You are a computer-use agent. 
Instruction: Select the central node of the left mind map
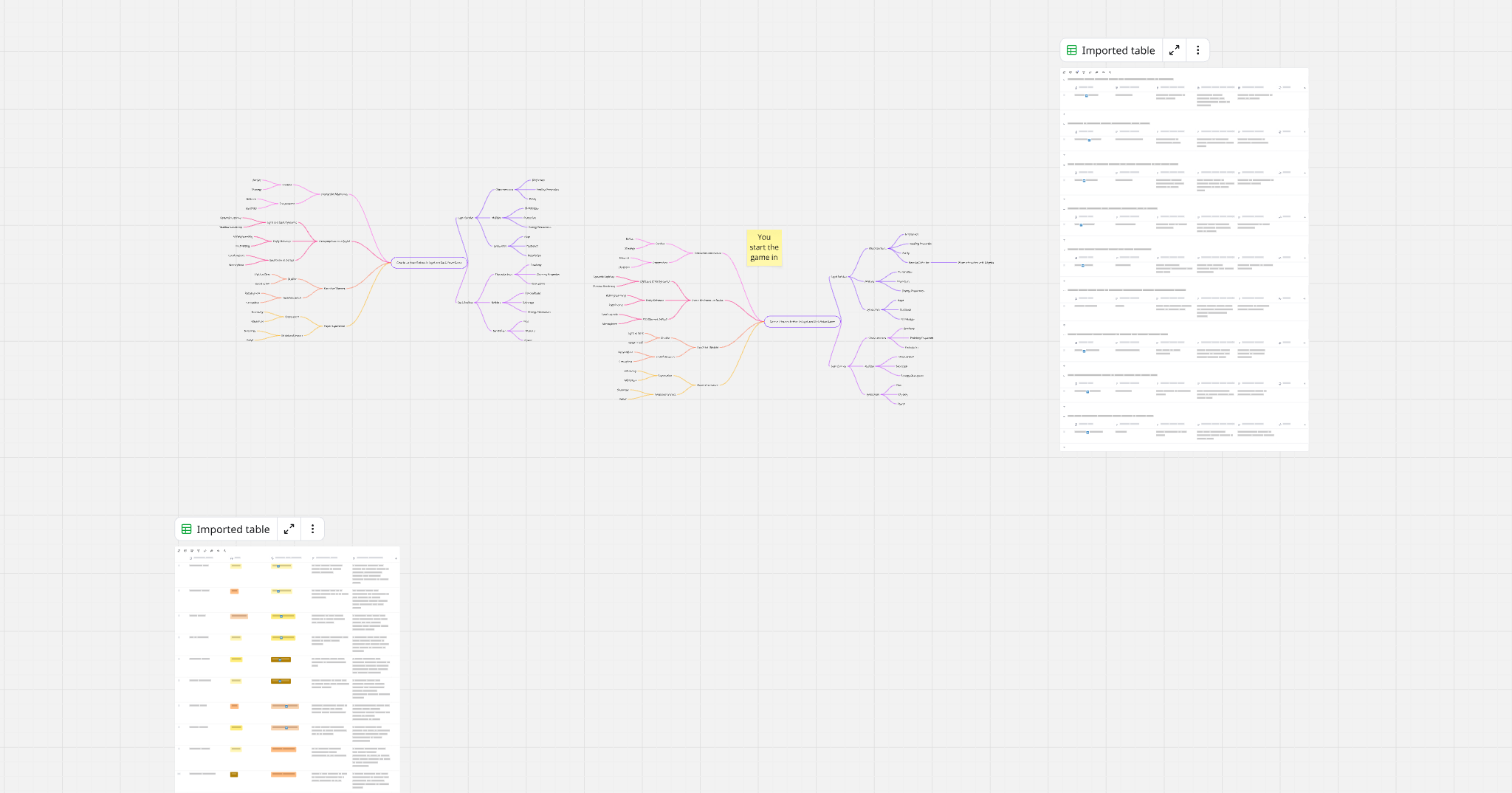pyautogui.click(x=428, y=262)
